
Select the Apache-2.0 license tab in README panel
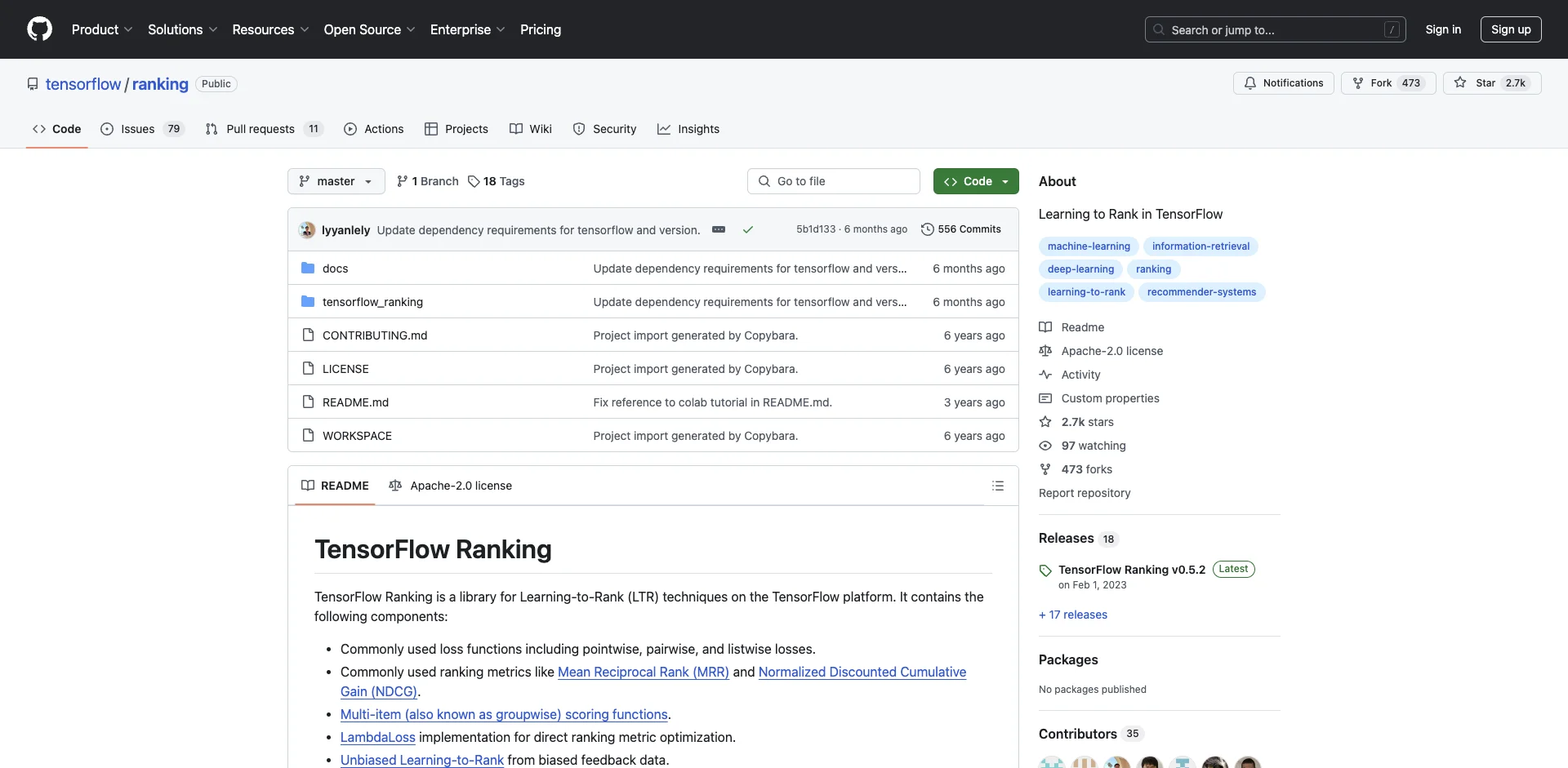point(451,486)
